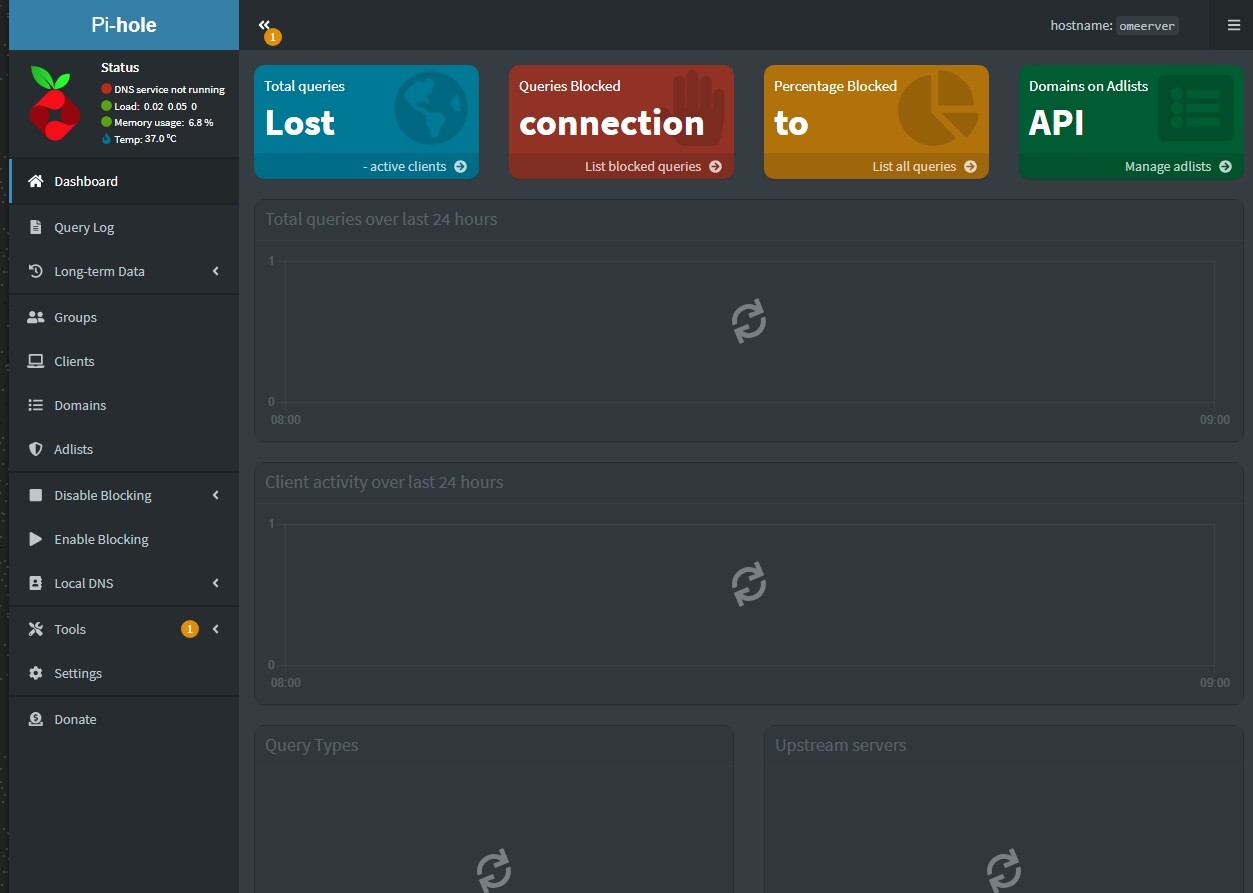Open the top-right hamburger menu

[x=1233, y=25]
